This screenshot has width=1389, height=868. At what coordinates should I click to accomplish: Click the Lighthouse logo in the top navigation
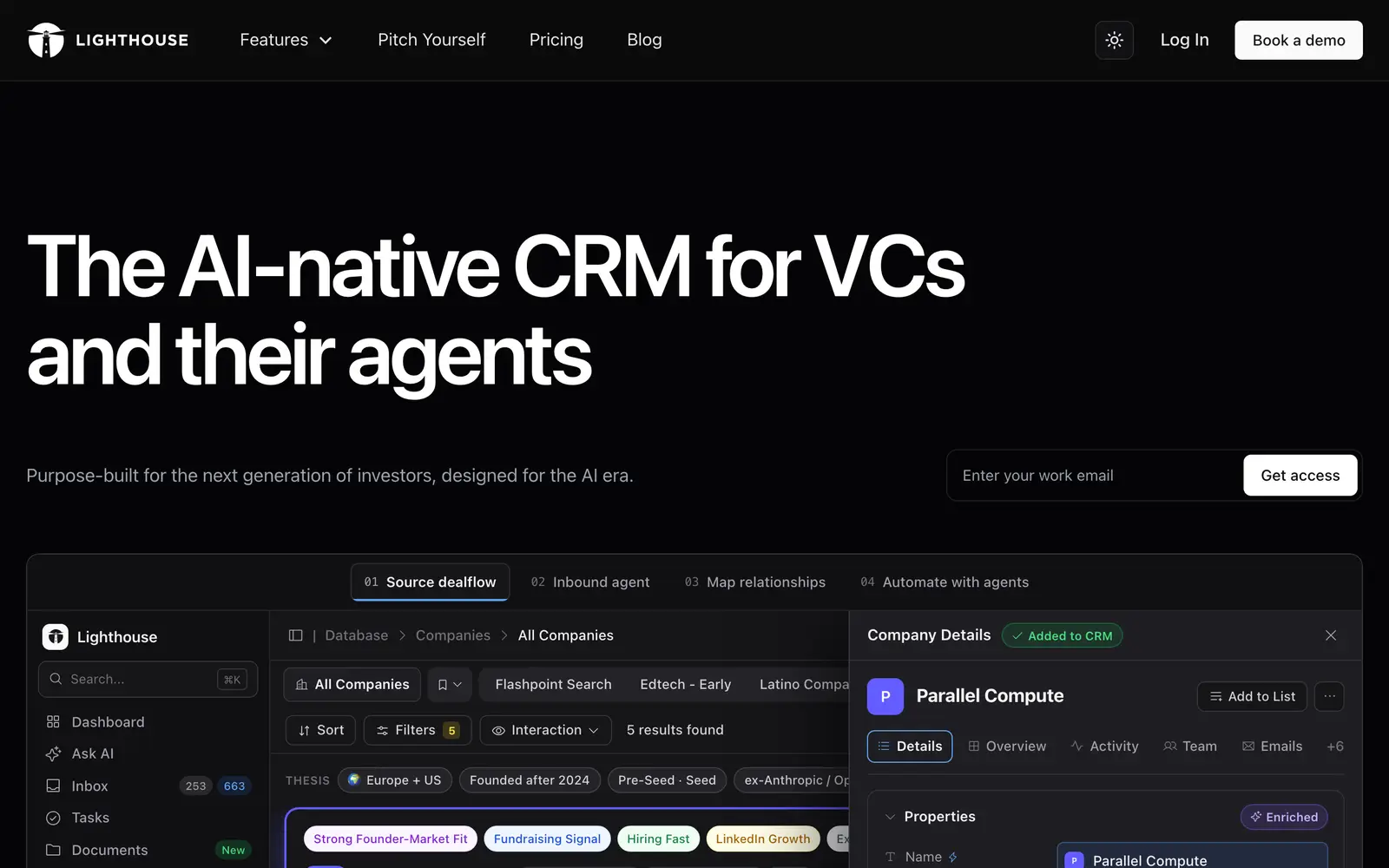(x=108, y=40)
